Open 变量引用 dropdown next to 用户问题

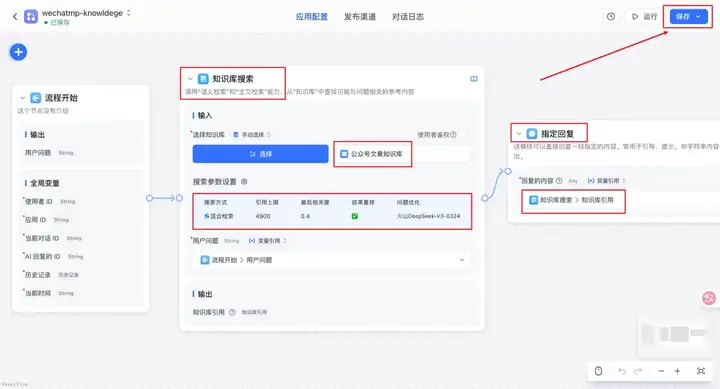(x=267, y=241)
